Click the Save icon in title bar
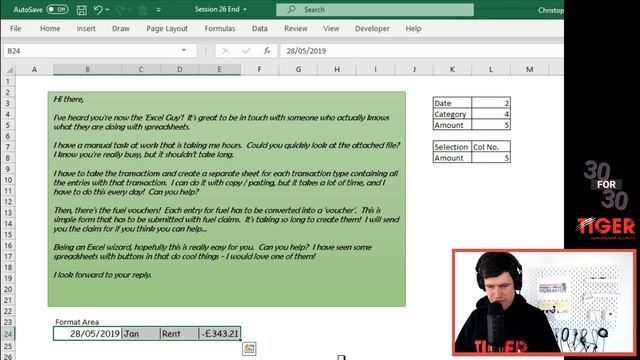The image size is (640, 360). point(82,10)
